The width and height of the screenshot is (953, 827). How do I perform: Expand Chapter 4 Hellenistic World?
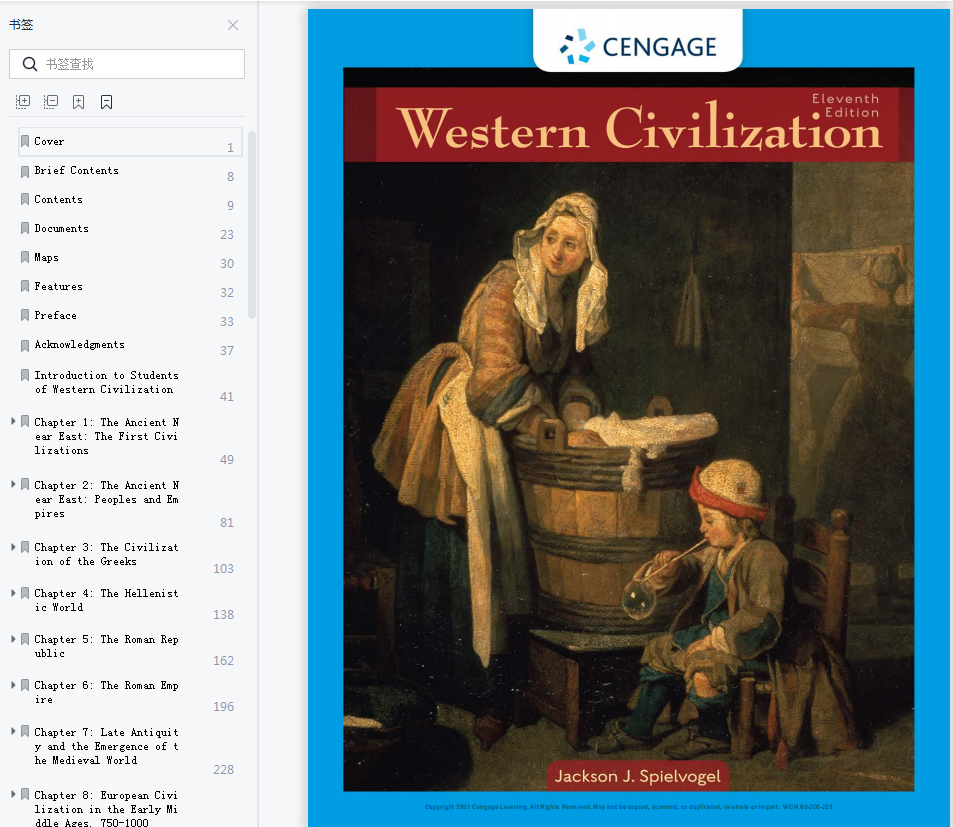pos(13,592)
